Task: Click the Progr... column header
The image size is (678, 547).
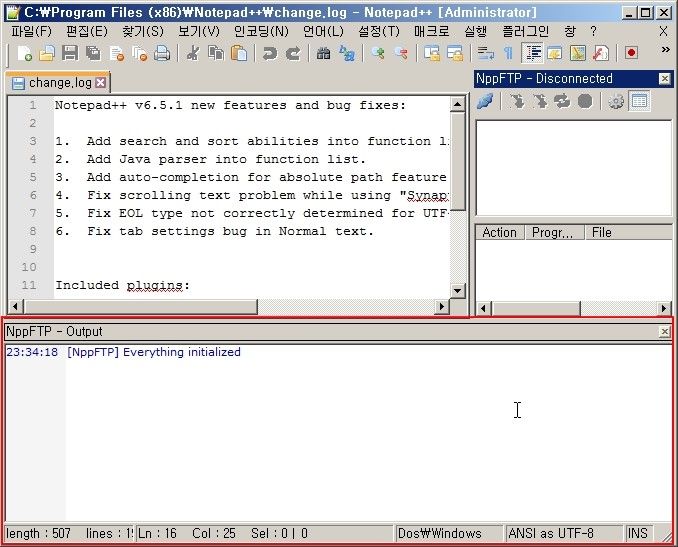Action: tap(554, 233)
